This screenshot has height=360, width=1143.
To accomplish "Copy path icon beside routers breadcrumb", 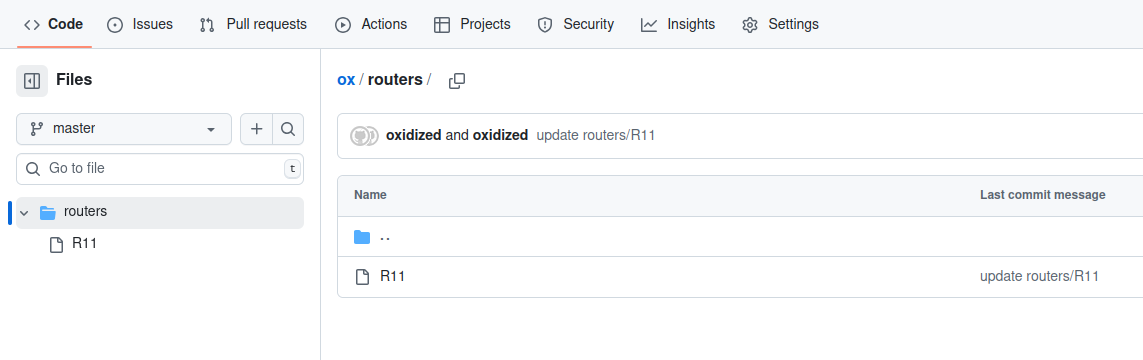I will [x=457, y=80].
